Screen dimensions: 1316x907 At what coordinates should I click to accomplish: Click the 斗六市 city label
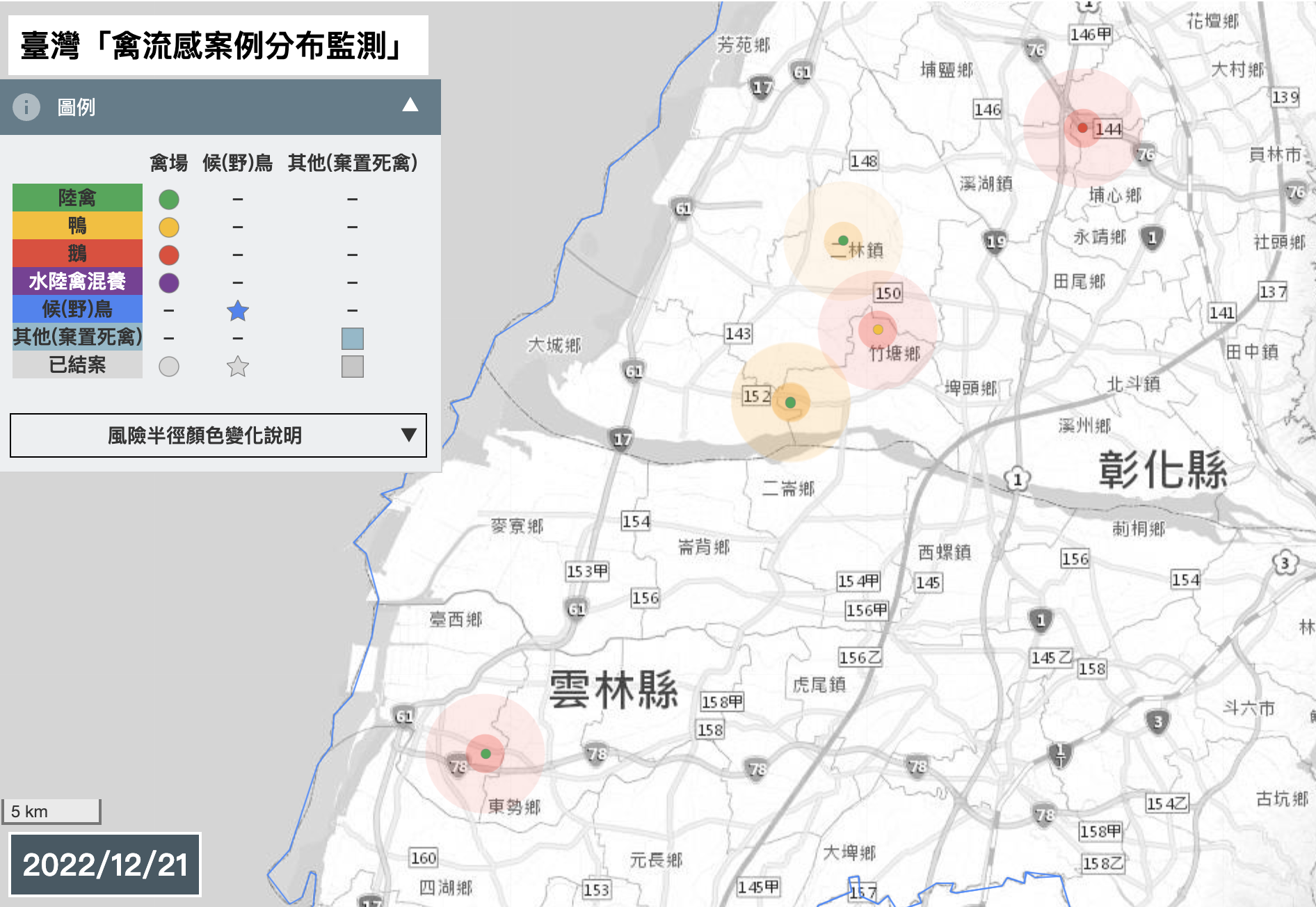click(1249, 709)
